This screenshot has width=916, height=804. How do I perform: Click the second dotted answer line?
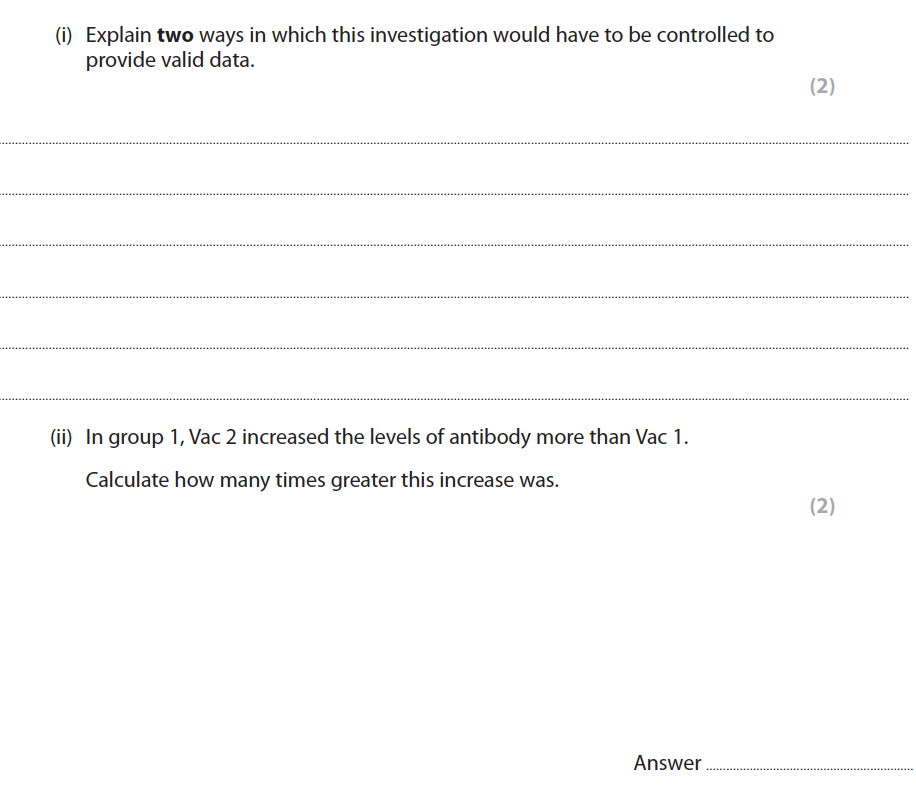pyautogui.click(x=455, y=194)
